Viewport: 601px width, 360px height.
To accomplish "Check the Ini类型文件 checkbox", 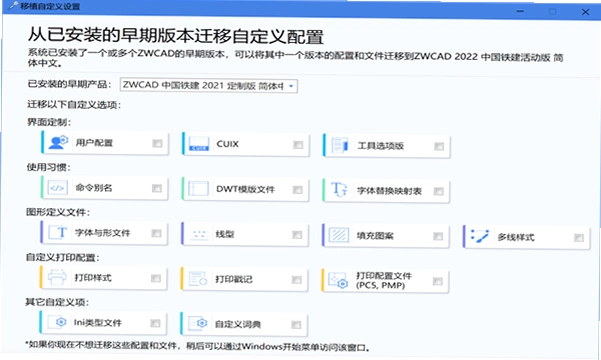I will (x=156, y=323).
